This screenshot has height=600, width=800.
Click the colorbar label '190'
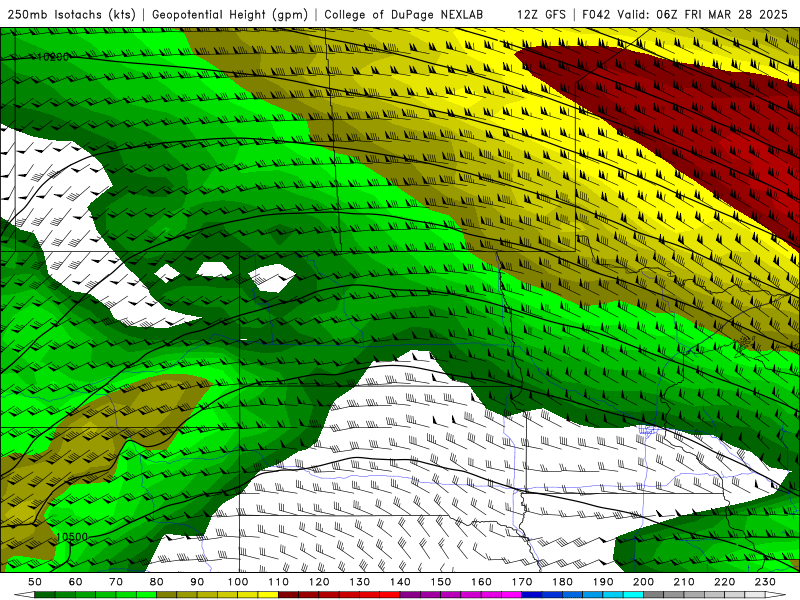(603, 582)
